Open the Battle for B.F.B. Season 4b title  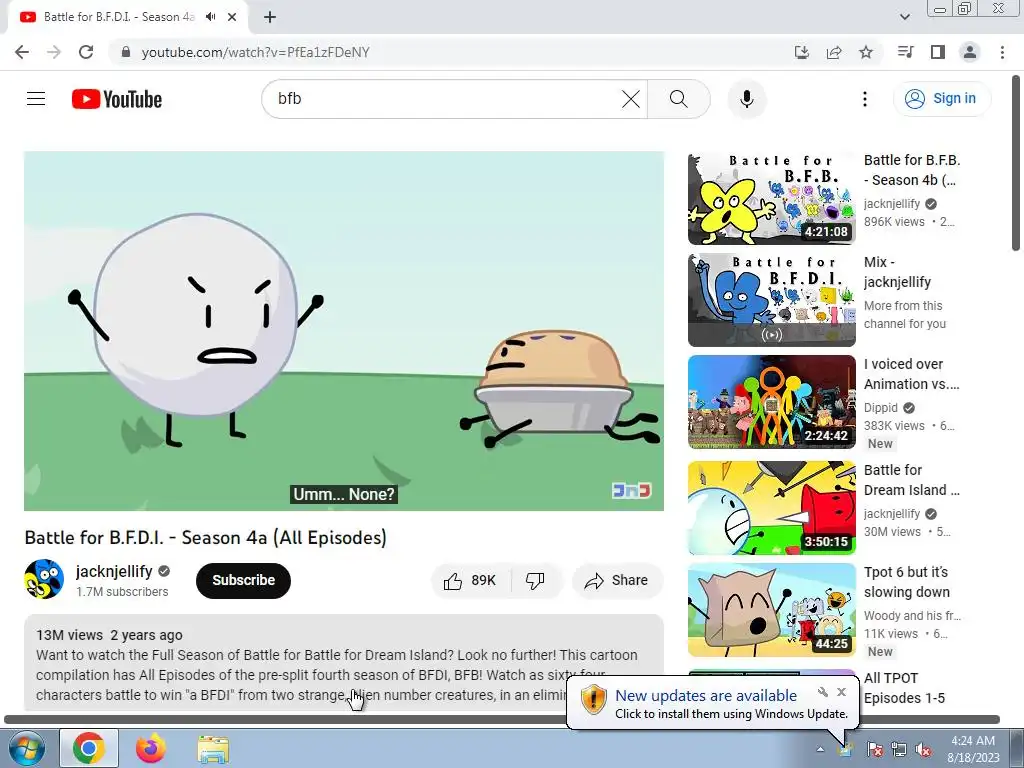click(912, 170)
